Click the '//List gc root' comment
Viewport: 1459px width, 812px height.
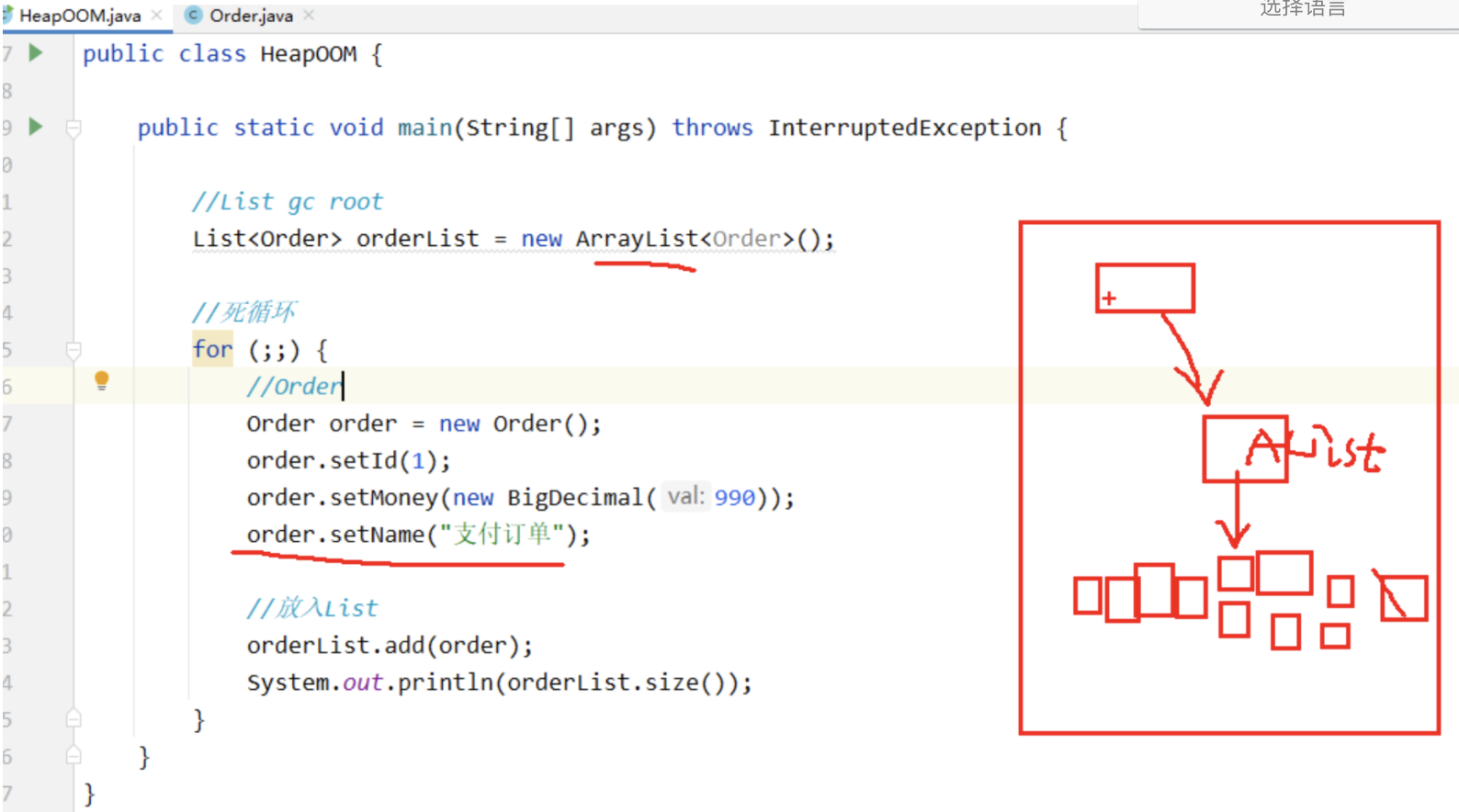tap(288, 202)
